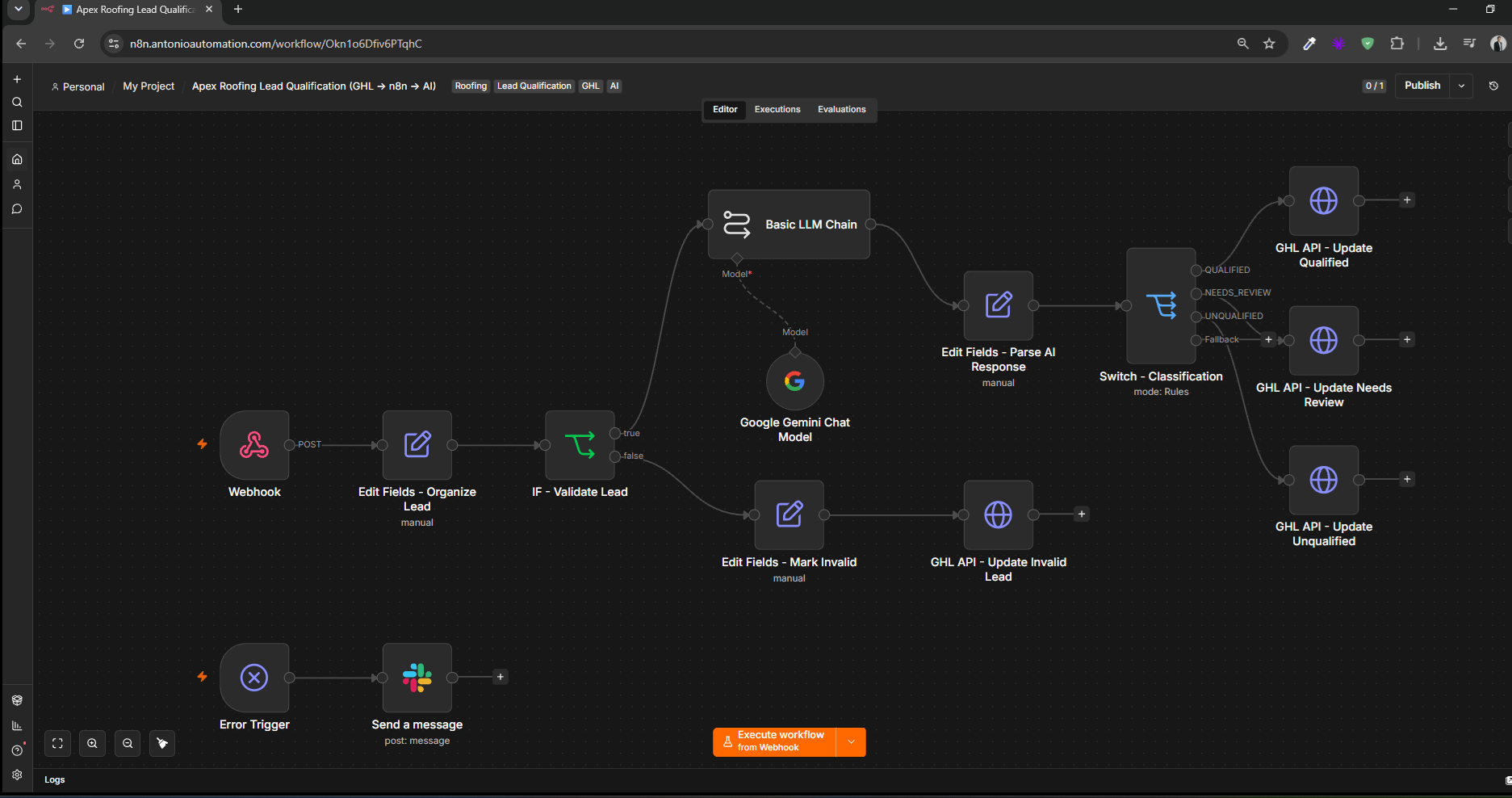
Task: Select the Google Gemini Chat Model node
Action: (x=795, y=381)
